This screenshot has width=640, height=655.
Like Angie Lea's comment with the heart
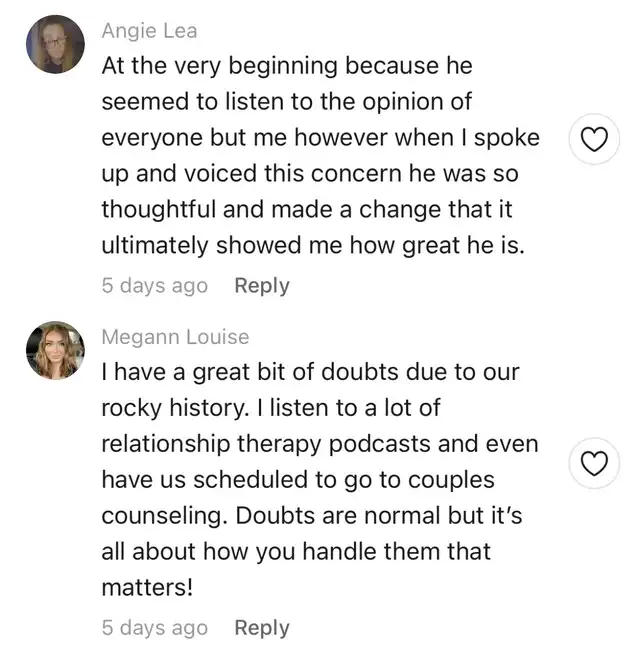pos(594,139)
